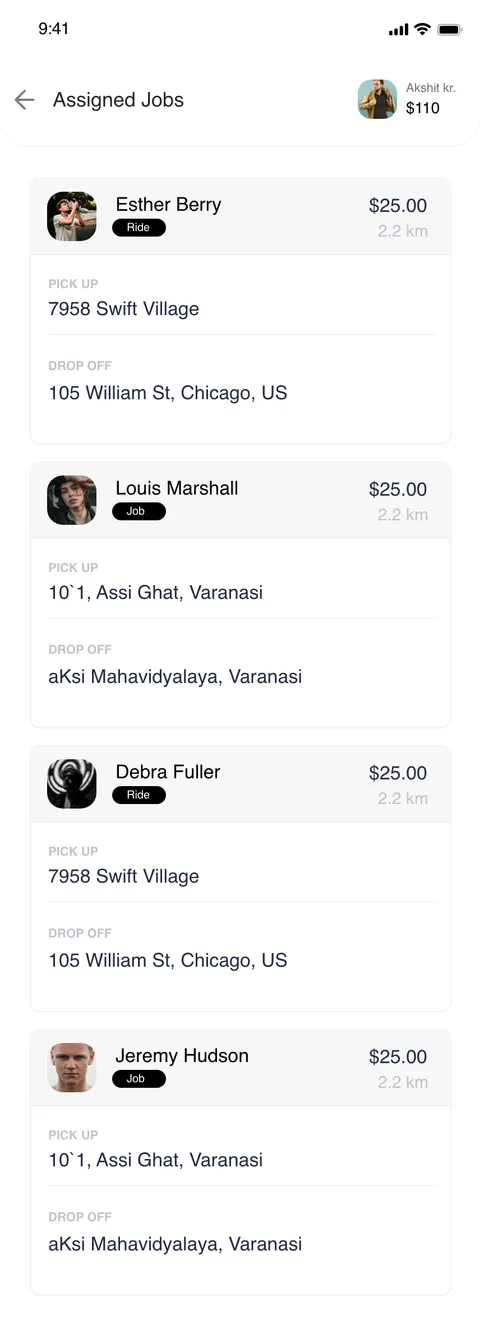Tap Esther Berry's profile photo
The height and width of the screenshot is (1330, 480).
tap(72, 216)
